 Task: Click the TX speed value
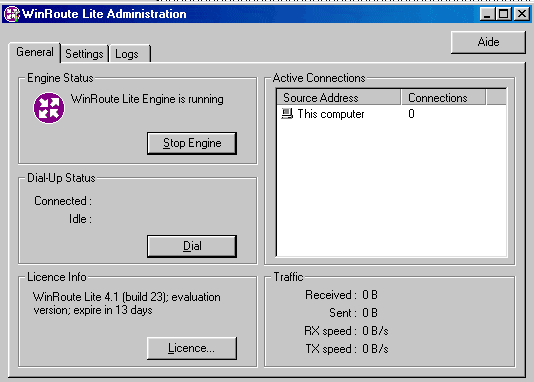pyautogui.click(x=375, y=349)
